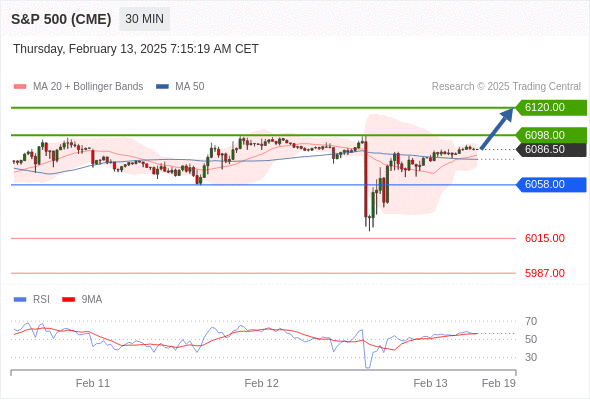Click the Feb 11 date axis label

coord(93,383)
